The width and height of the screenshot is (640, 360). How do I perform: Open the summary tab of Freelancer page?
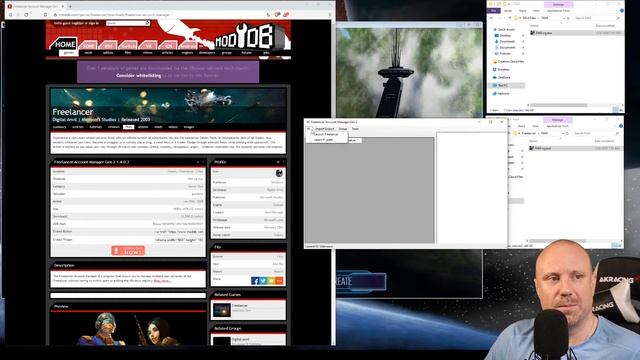point(60,127)
